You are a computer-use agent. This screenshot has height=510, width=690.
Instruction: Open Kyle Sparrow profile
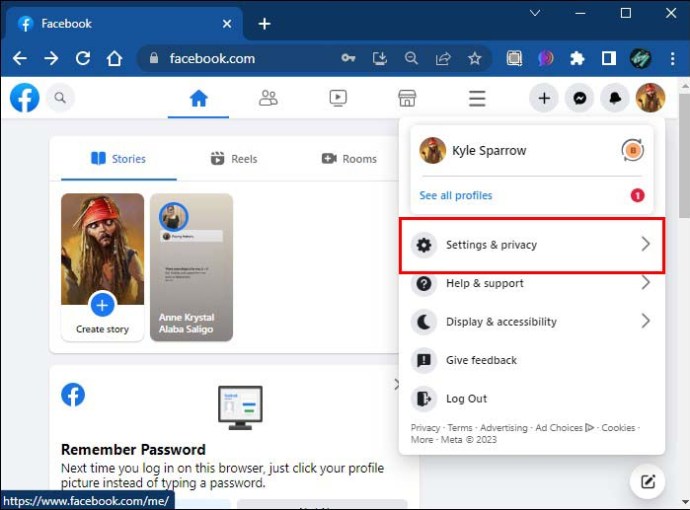click(488, 151)
